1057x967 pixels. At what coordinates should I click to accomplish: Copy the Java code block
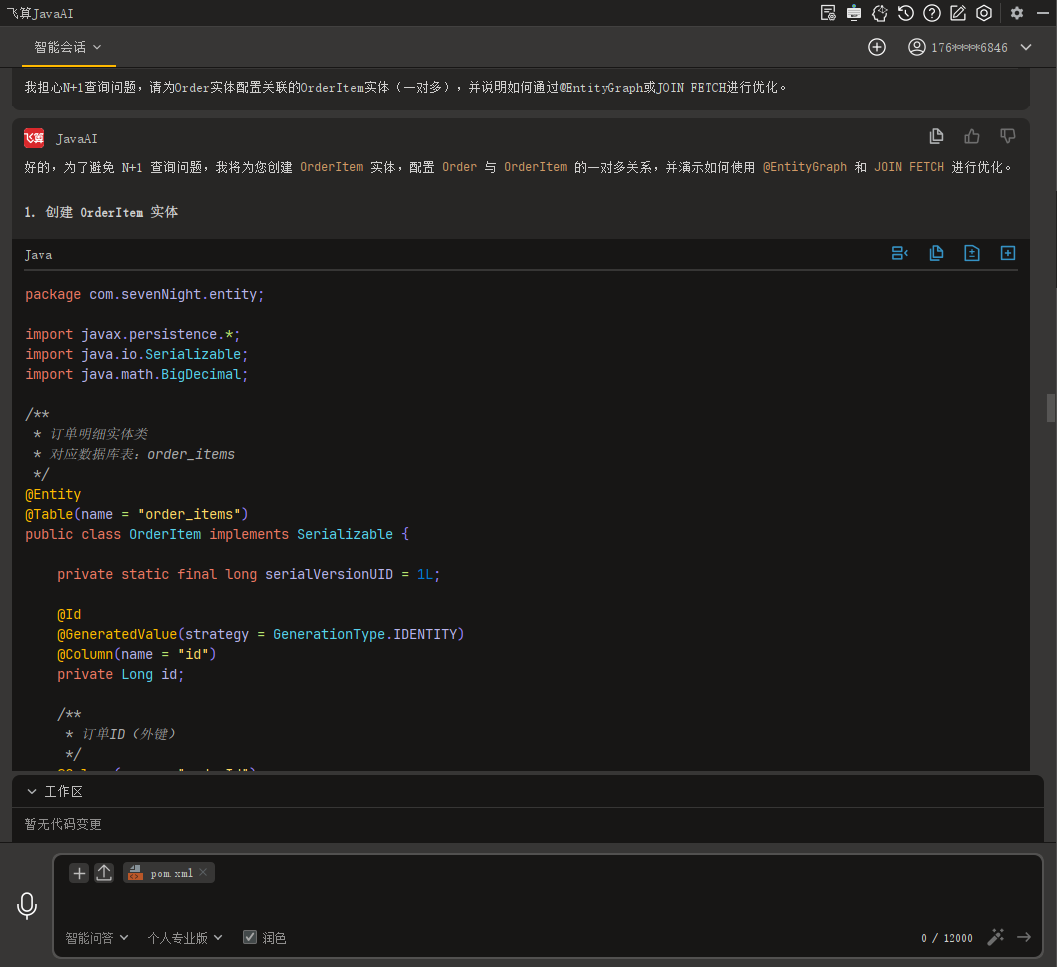coord(936,253)
